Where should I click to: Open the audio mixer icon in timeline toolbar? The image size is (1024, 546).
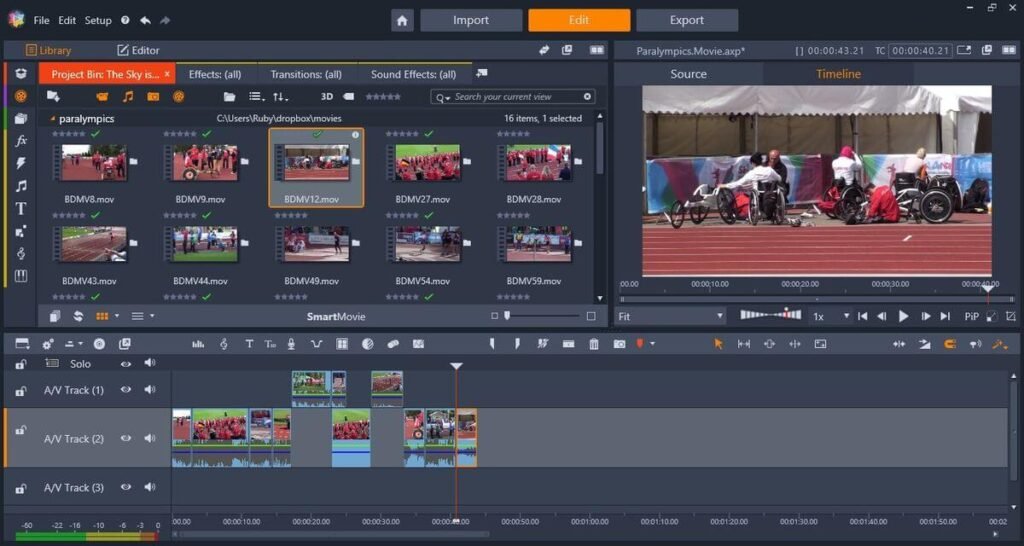point(198,344)
